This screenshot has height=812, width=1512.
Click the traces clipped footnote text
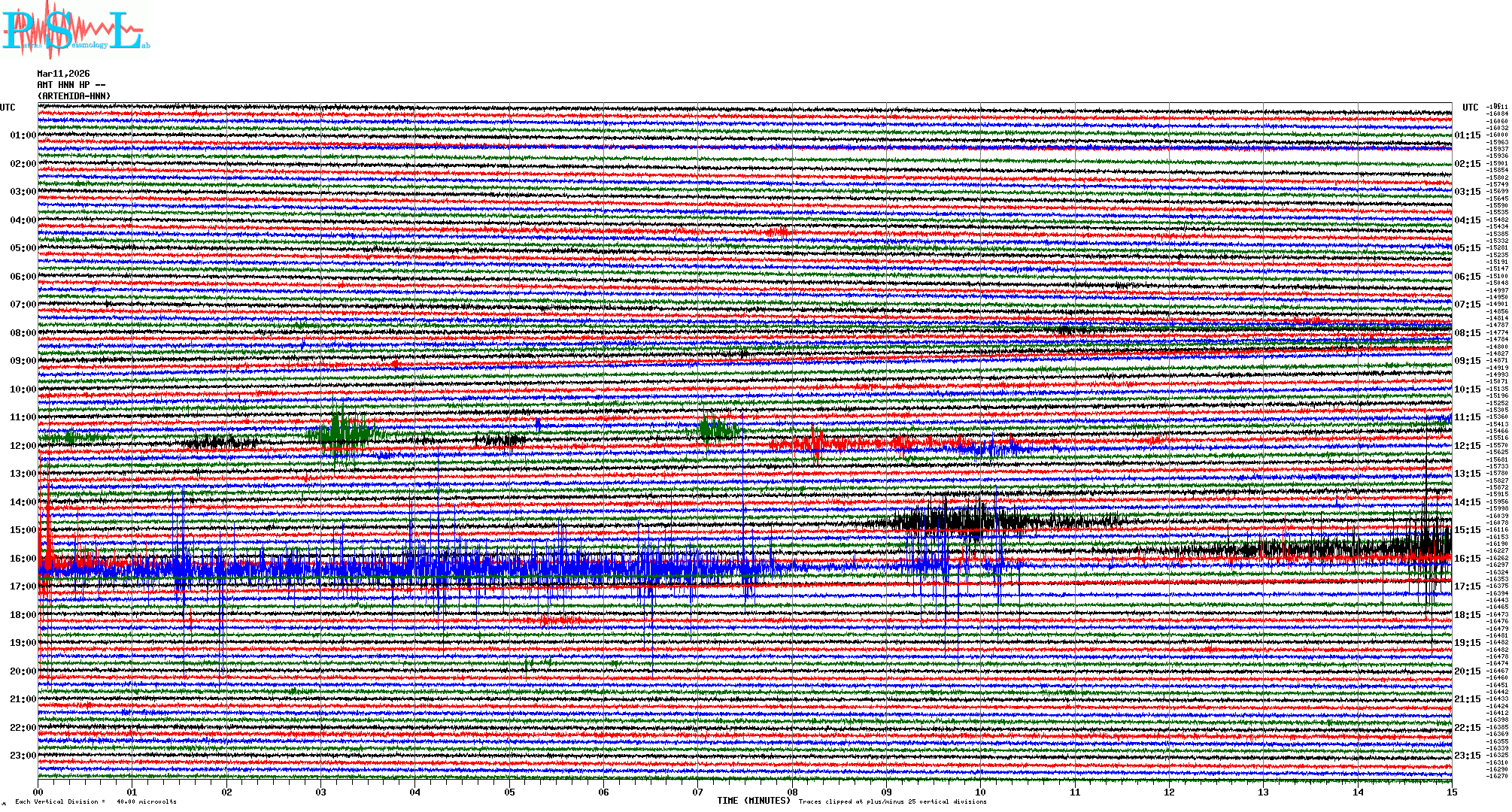point(892,801)
